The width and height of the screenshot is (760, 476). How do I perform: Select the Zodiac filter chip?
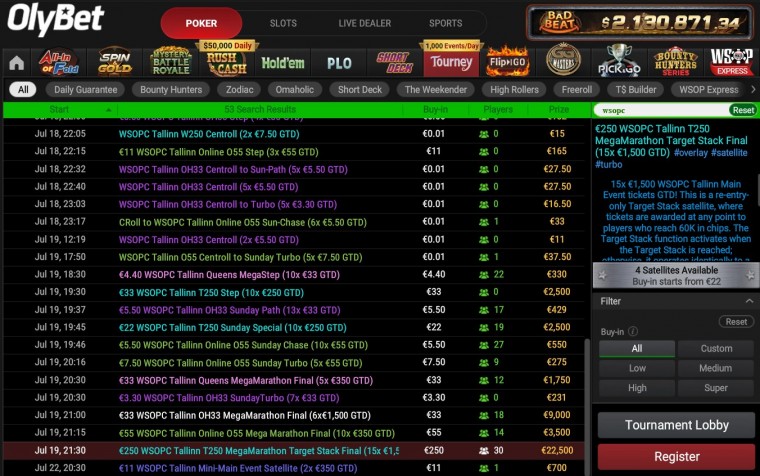tap(239, 89)
